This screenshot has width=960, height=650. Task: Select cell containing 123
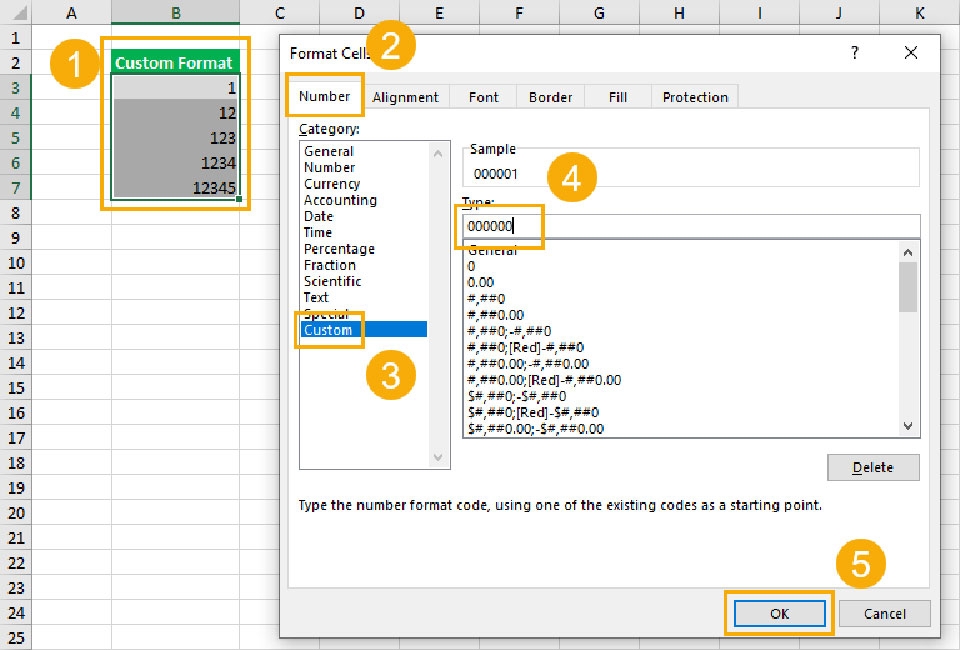point(175,138)
